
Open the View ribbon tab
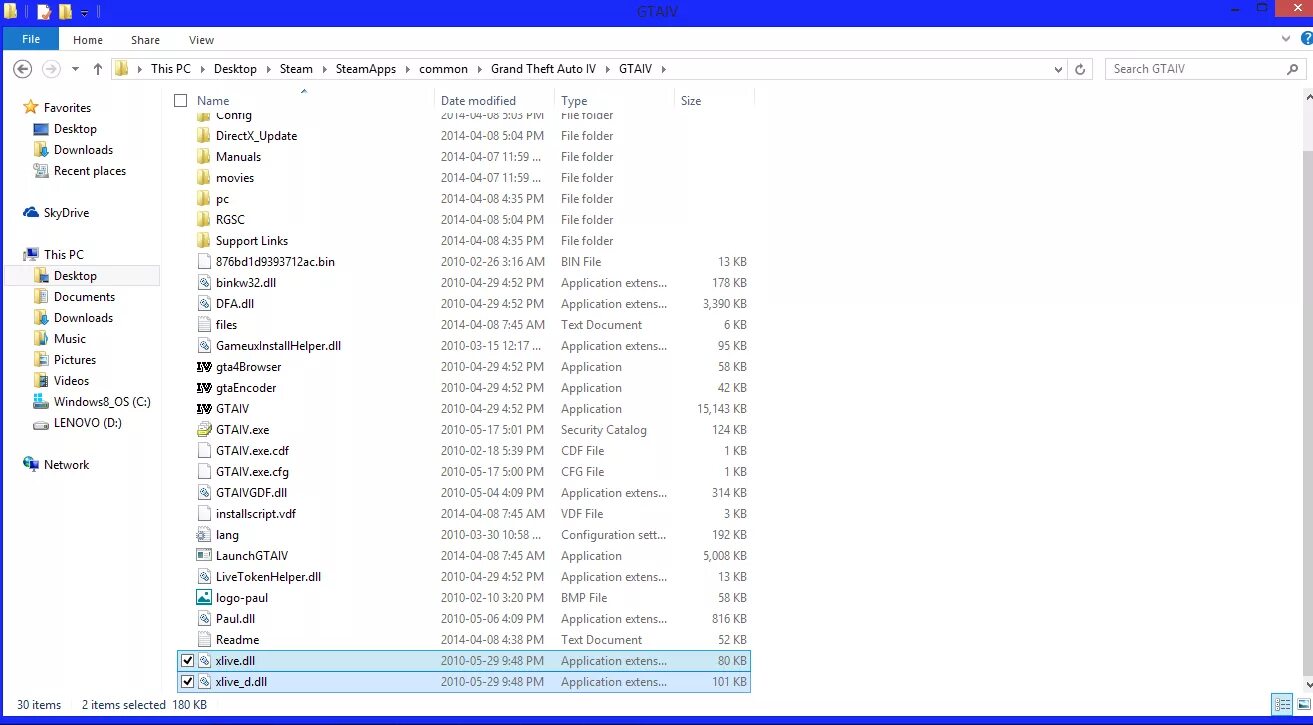coord(202,40)
